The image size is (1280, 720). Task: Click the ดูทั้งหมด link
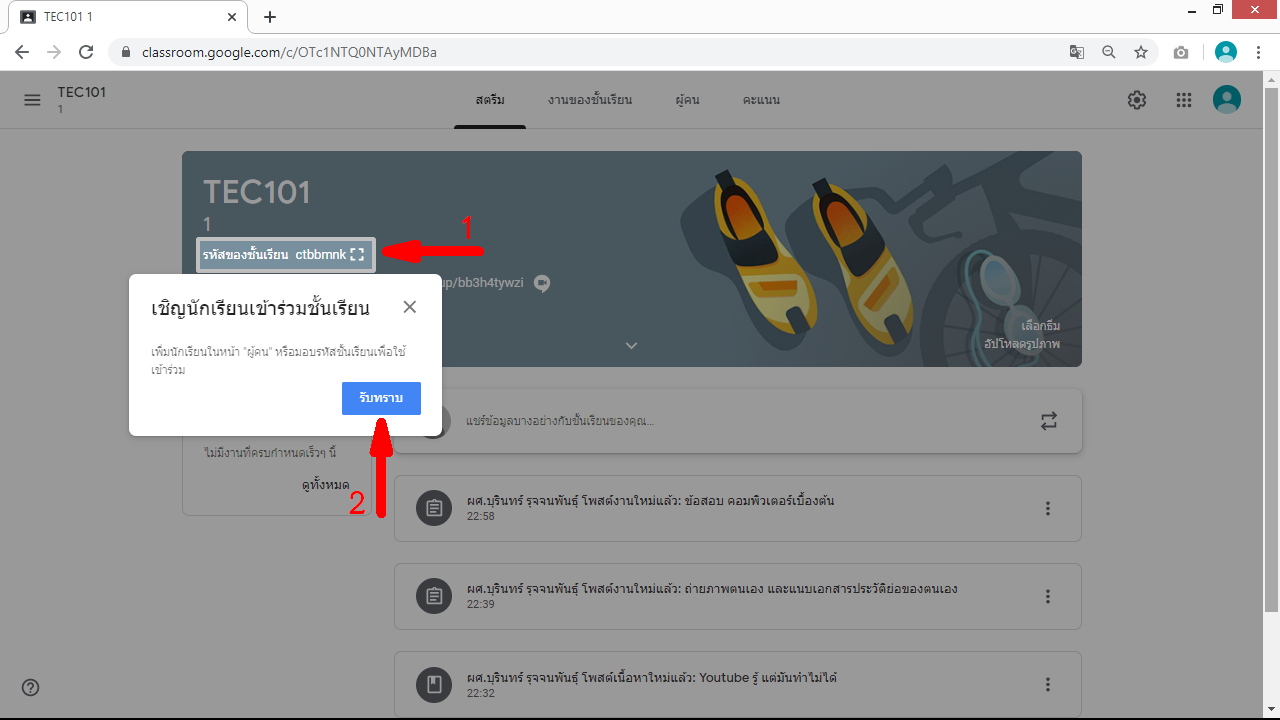[325, 485]
